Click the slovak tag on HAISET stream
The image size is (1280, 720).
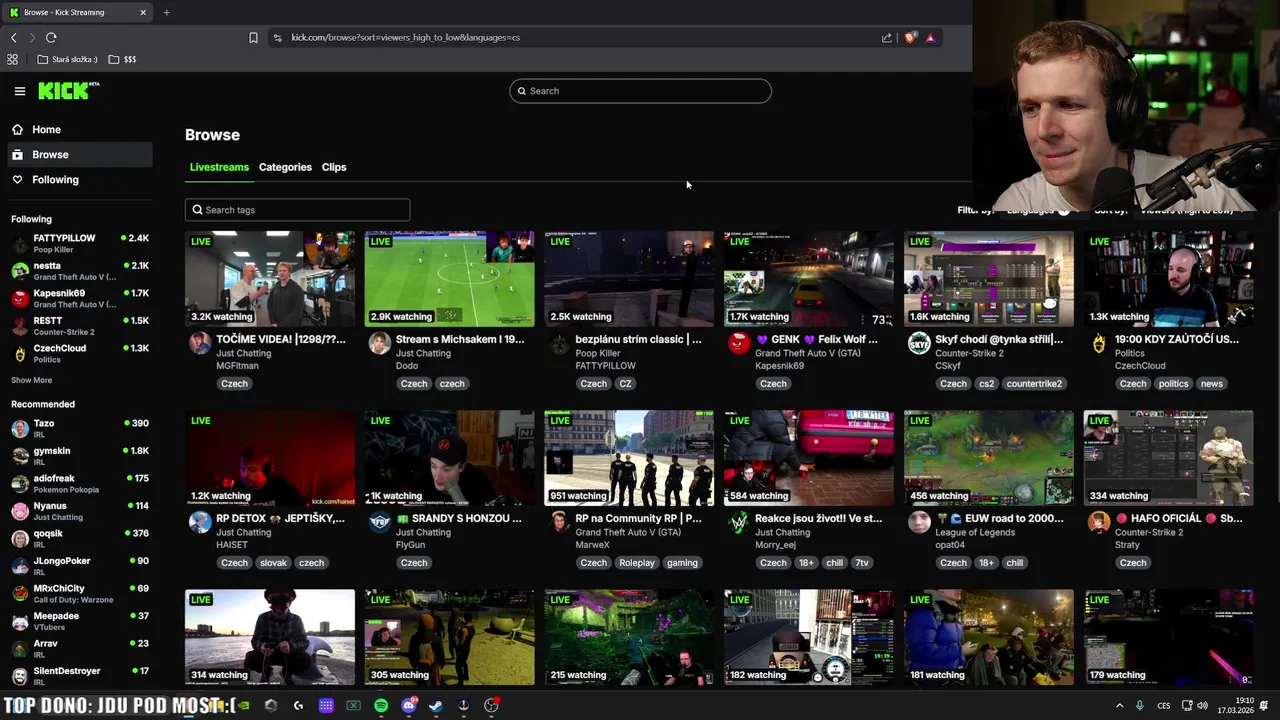pos(273,562)
